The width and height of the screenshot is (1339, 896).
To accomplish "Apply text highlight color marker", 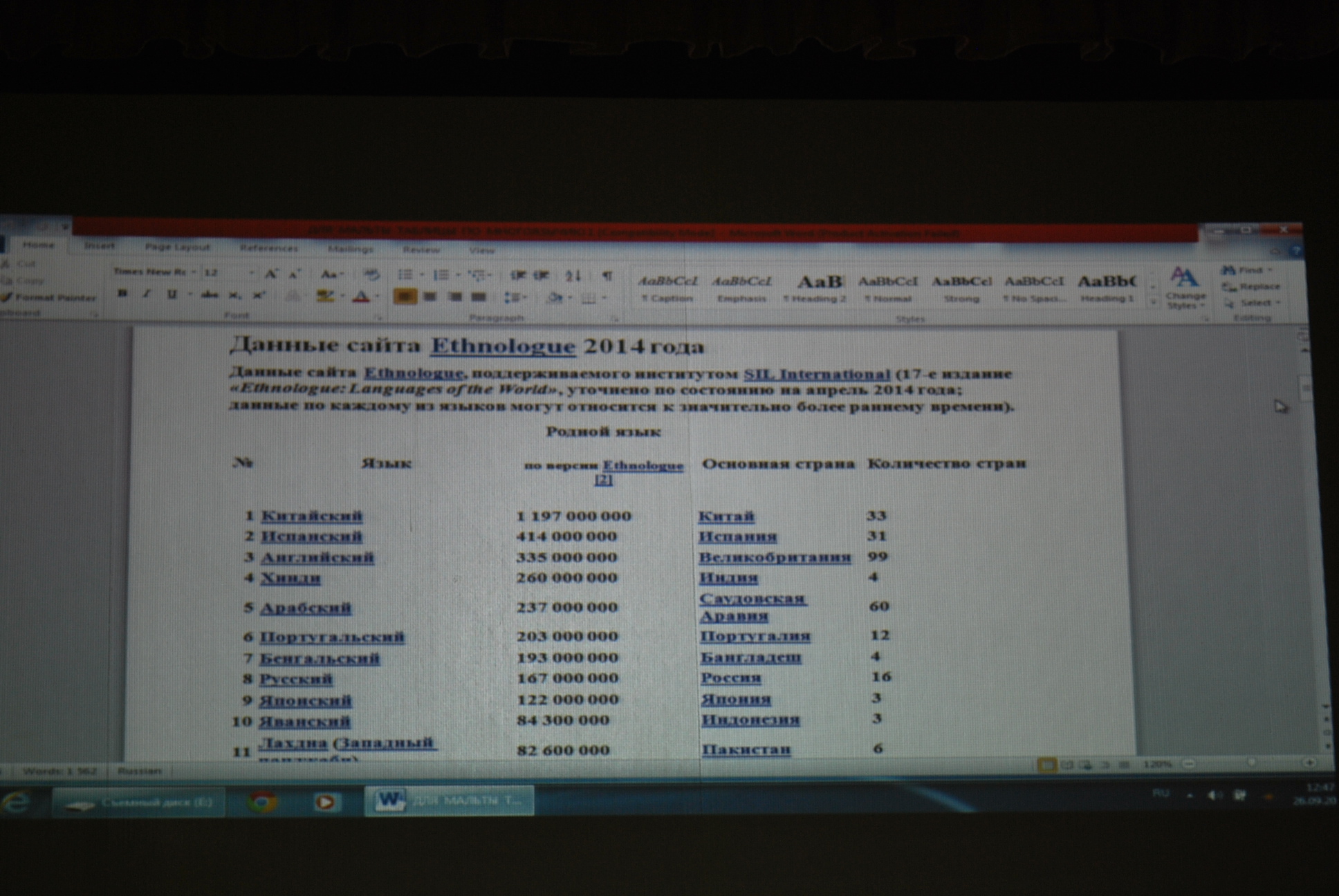I will [324, 297].
